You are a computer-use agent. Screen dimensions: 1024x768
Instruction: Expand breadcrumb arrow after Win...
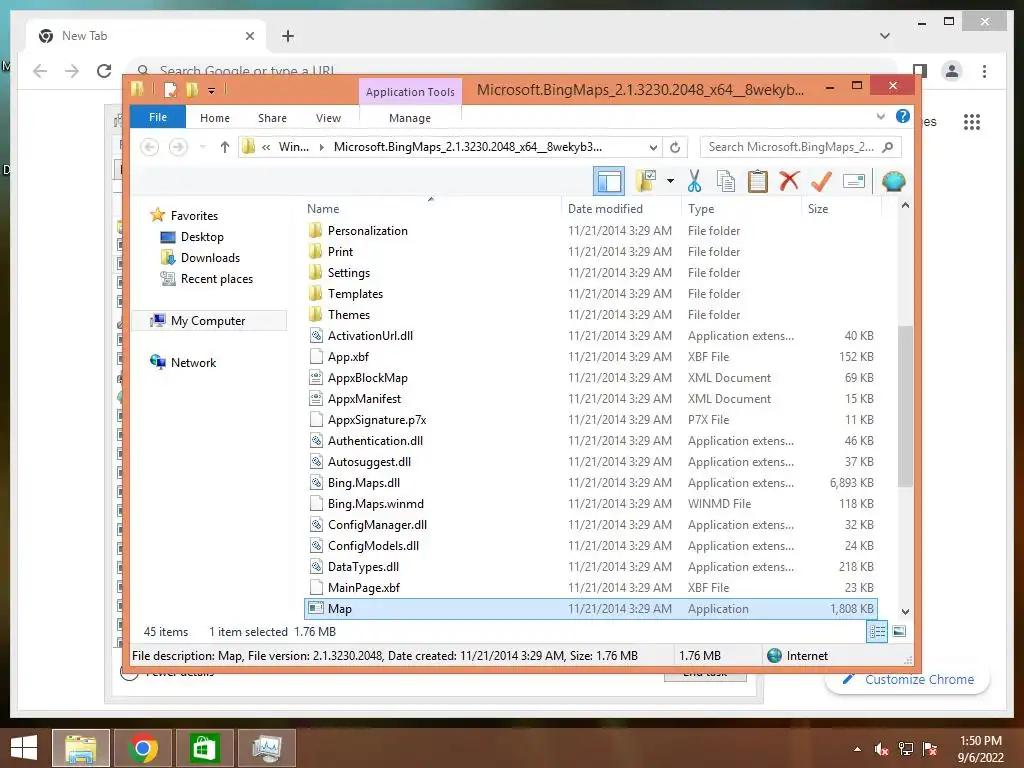(x=321, y=148)
